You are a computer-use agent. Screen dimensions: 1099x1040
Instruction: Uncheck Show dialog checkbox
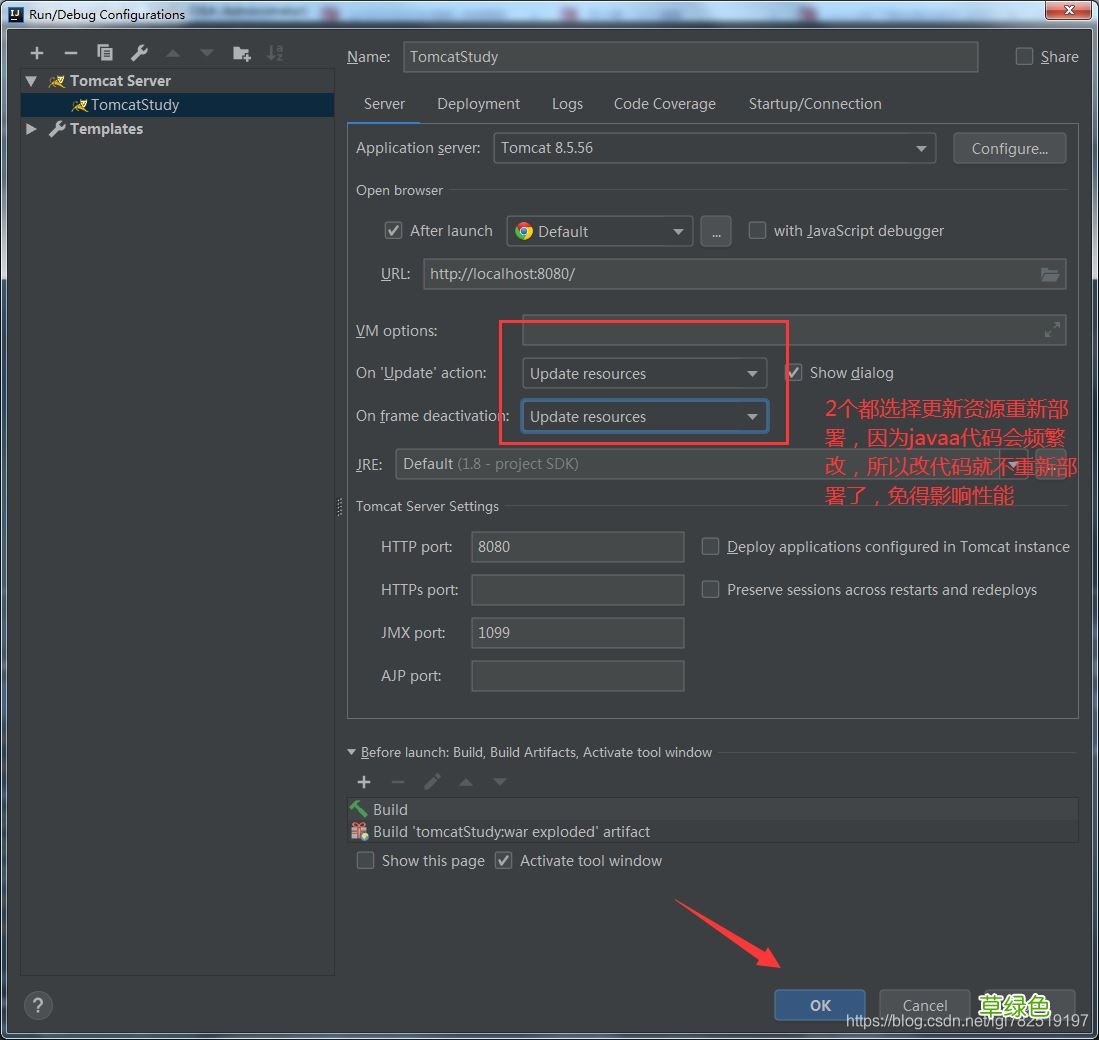click(794, 373)
